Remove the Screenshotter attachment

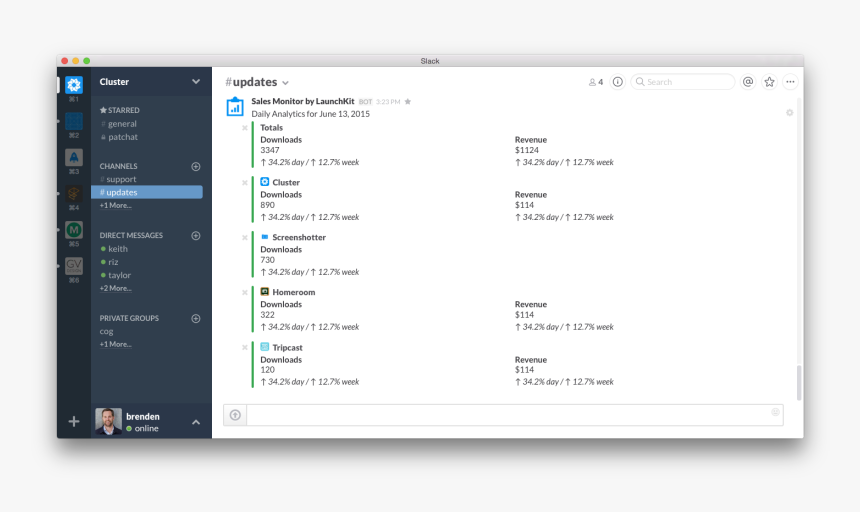245,237
